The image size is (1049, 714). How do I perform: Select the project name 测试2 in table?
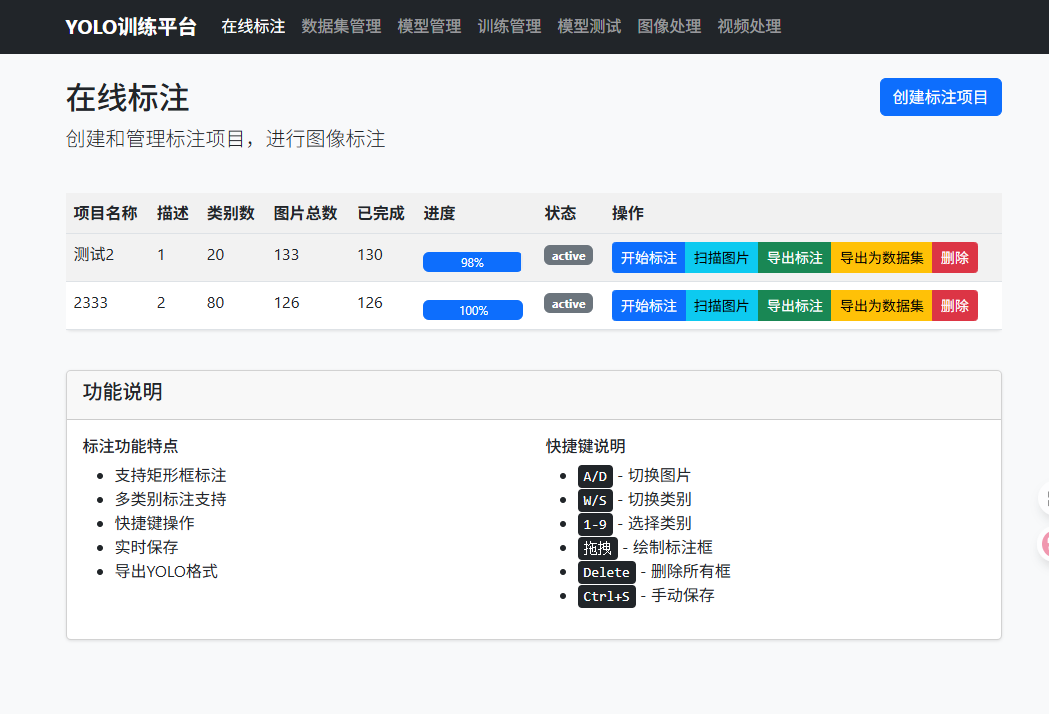point(92,255)
